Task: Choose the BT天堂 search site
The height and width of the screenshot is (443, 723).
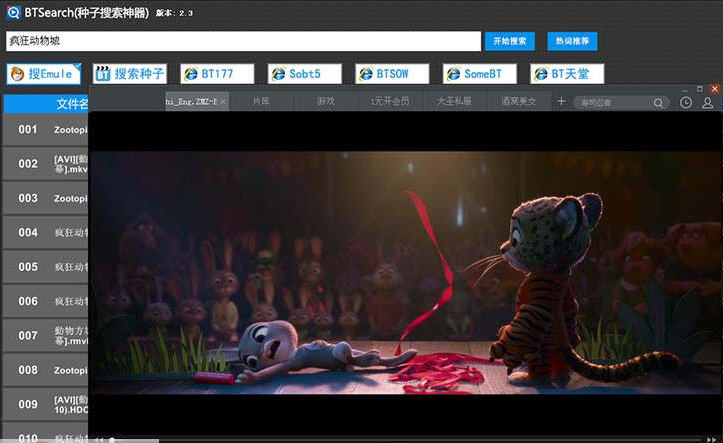Action: 568,74
